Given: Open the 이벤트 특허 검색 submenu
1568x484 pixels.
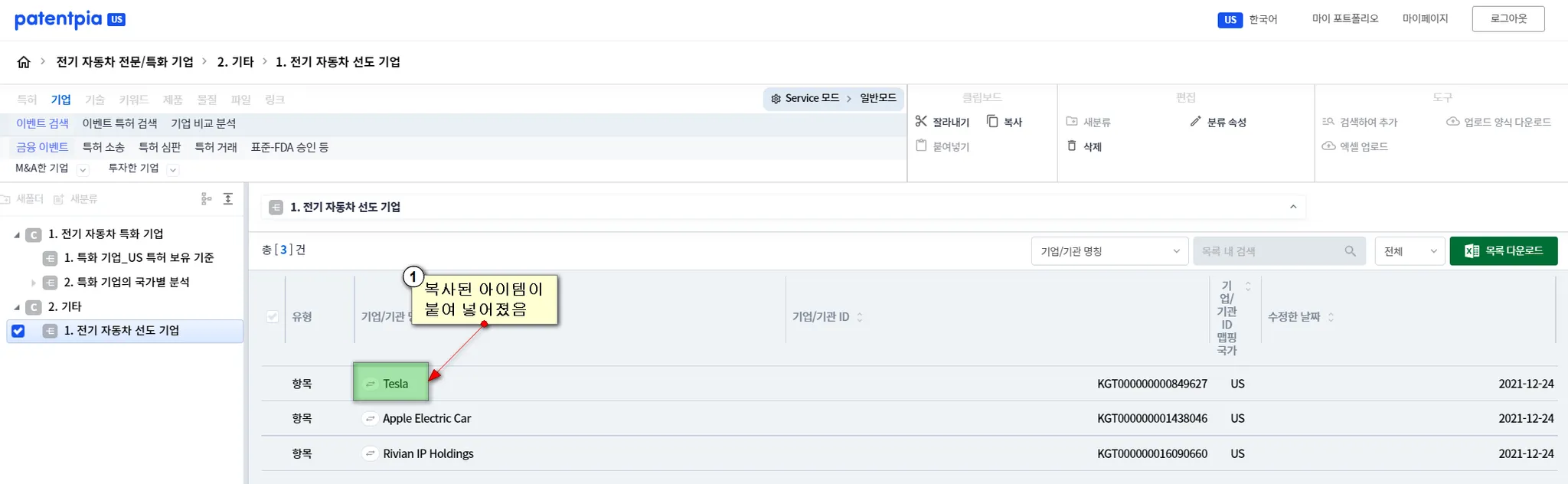Looking at the screenshot, I should (119, 123).
